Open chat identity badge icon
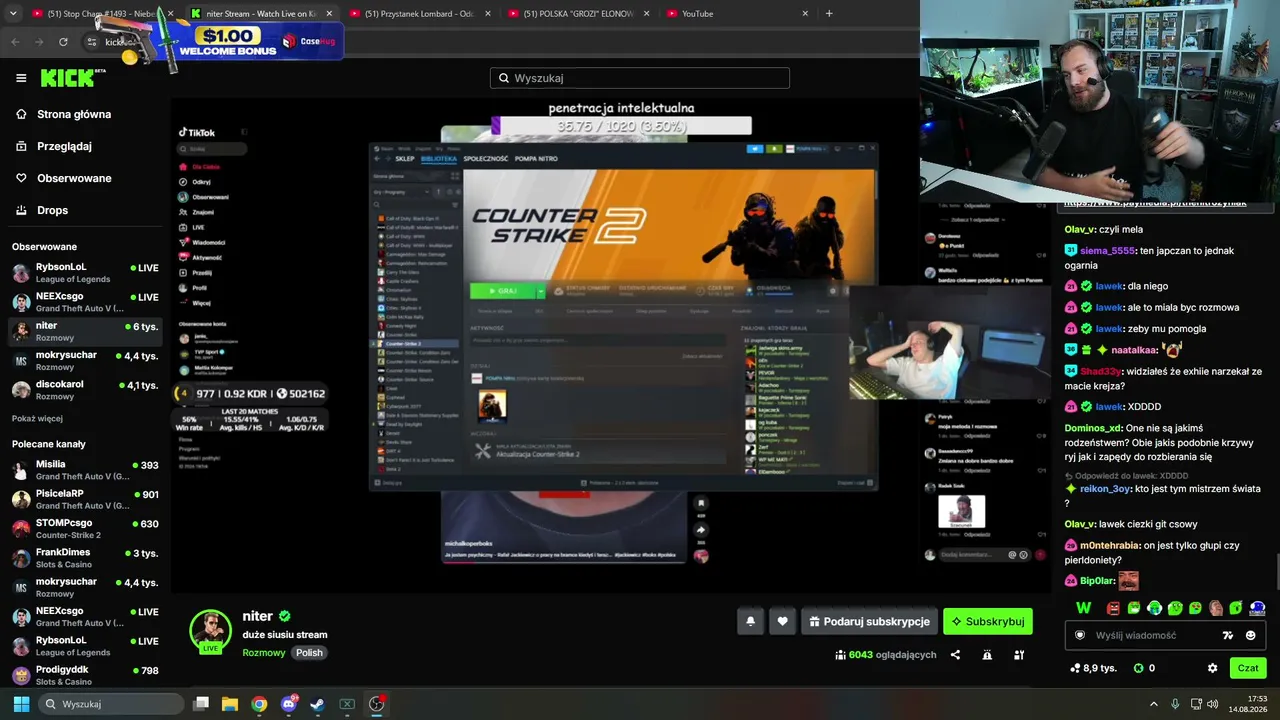This screenshot has height=720, width=1280. (1080, 635)
